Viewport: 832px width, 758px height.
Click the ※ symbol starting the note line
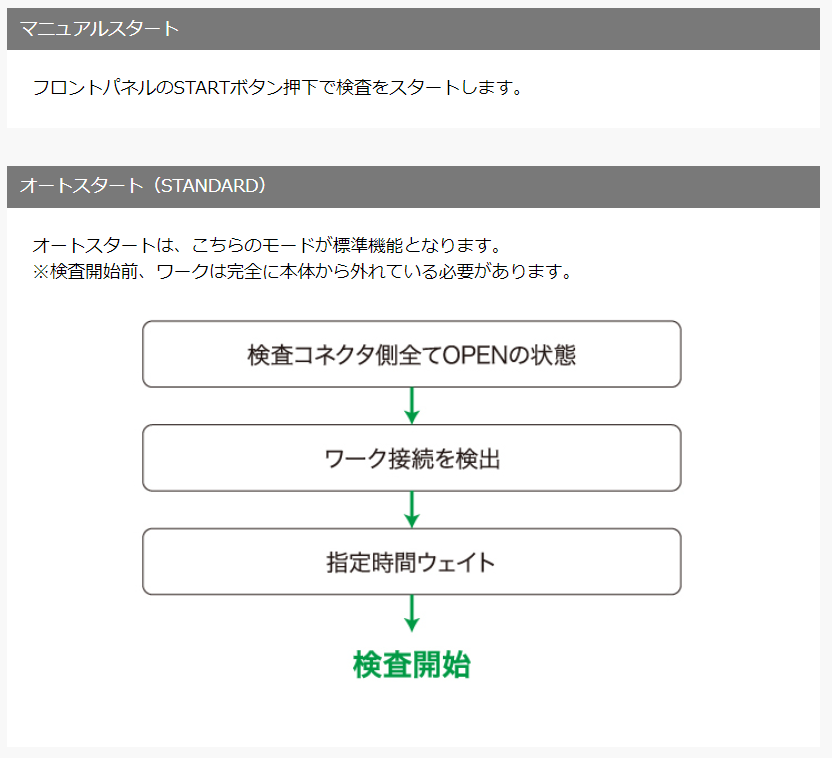point(41,271)
